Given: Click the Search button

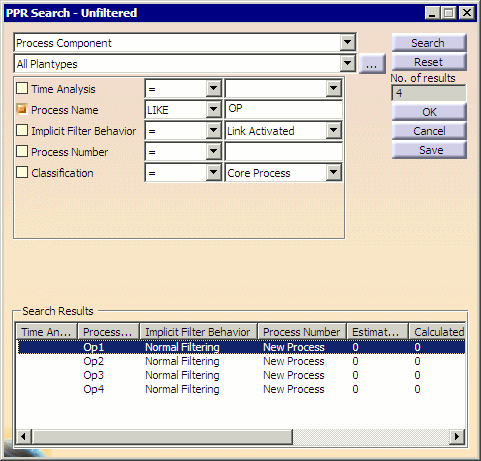Looking at the screenshot, I should (429, 43).
